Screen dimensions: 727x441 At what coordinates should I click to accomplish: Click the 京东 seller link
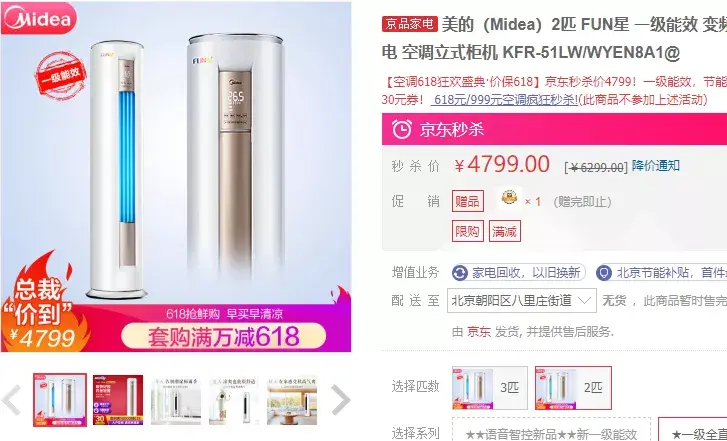point(478,332)
